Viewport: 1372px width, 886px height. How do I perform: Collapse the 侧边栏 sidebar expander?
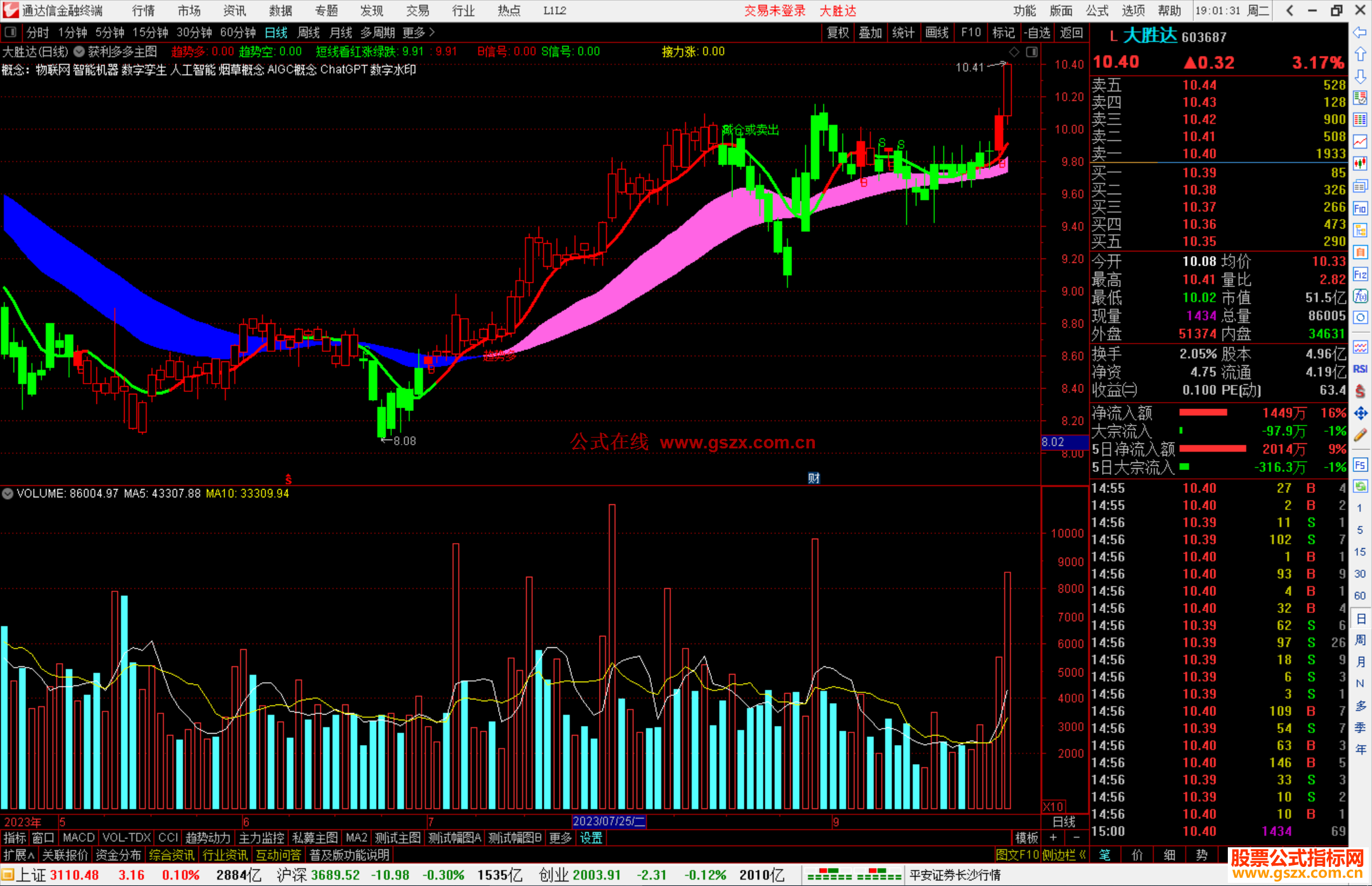[x=1064, y=855]
